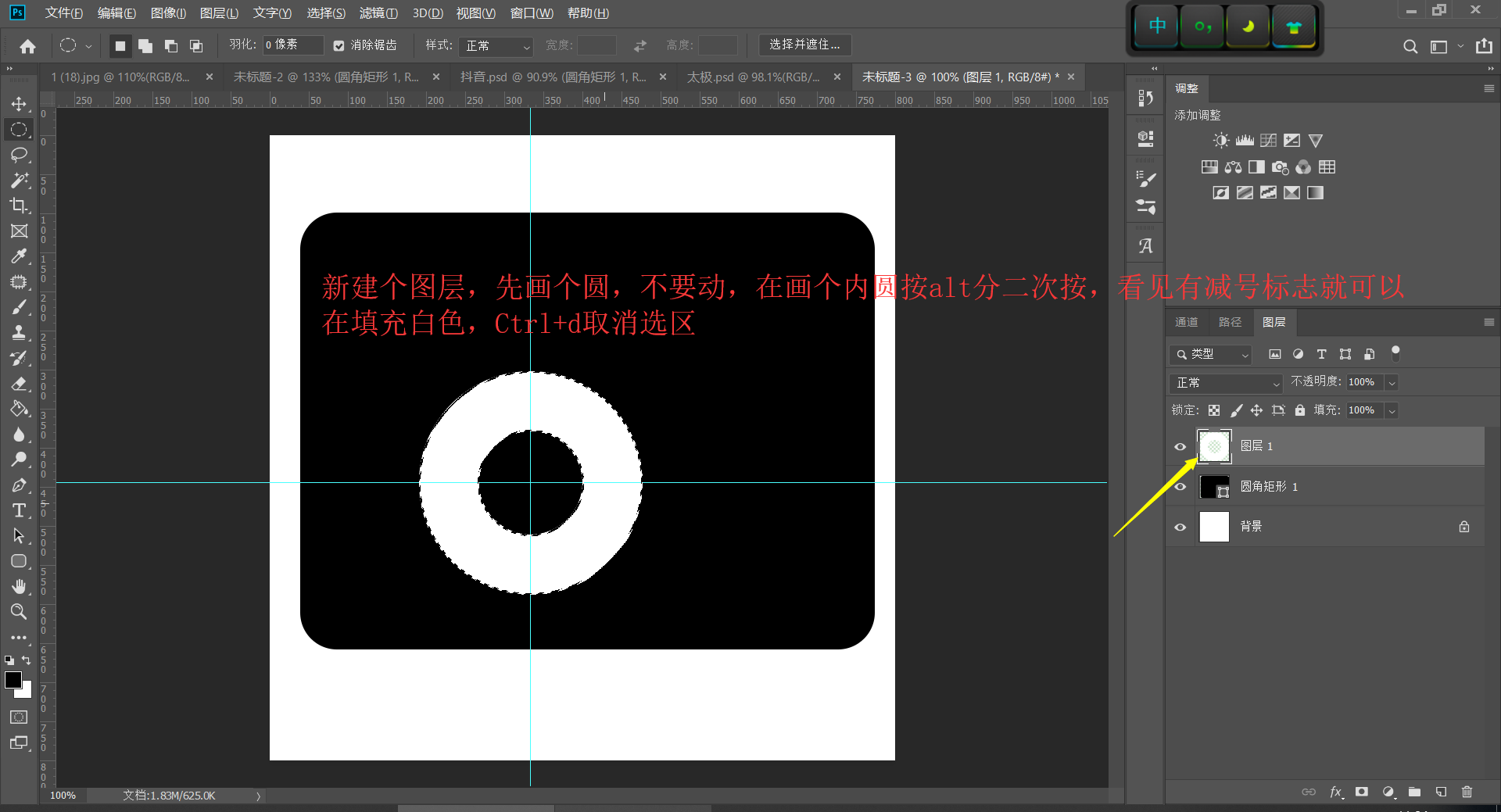Choose Add to selection mode icon

(145, 46)
